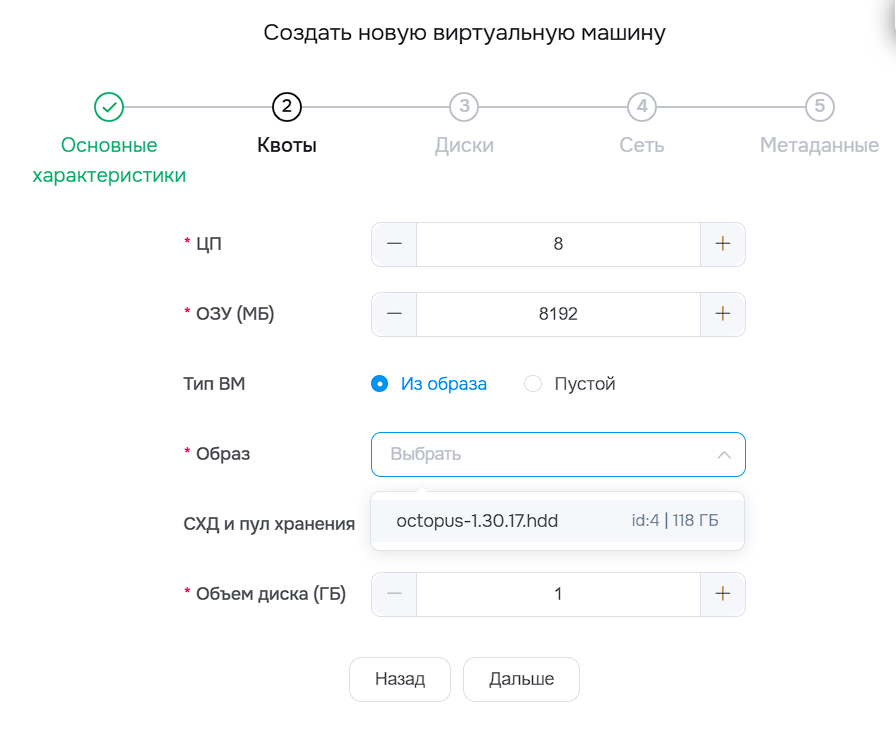The image size is (896, 733).
Task: Open the Образ dropdown field
Action: point(545,454)
